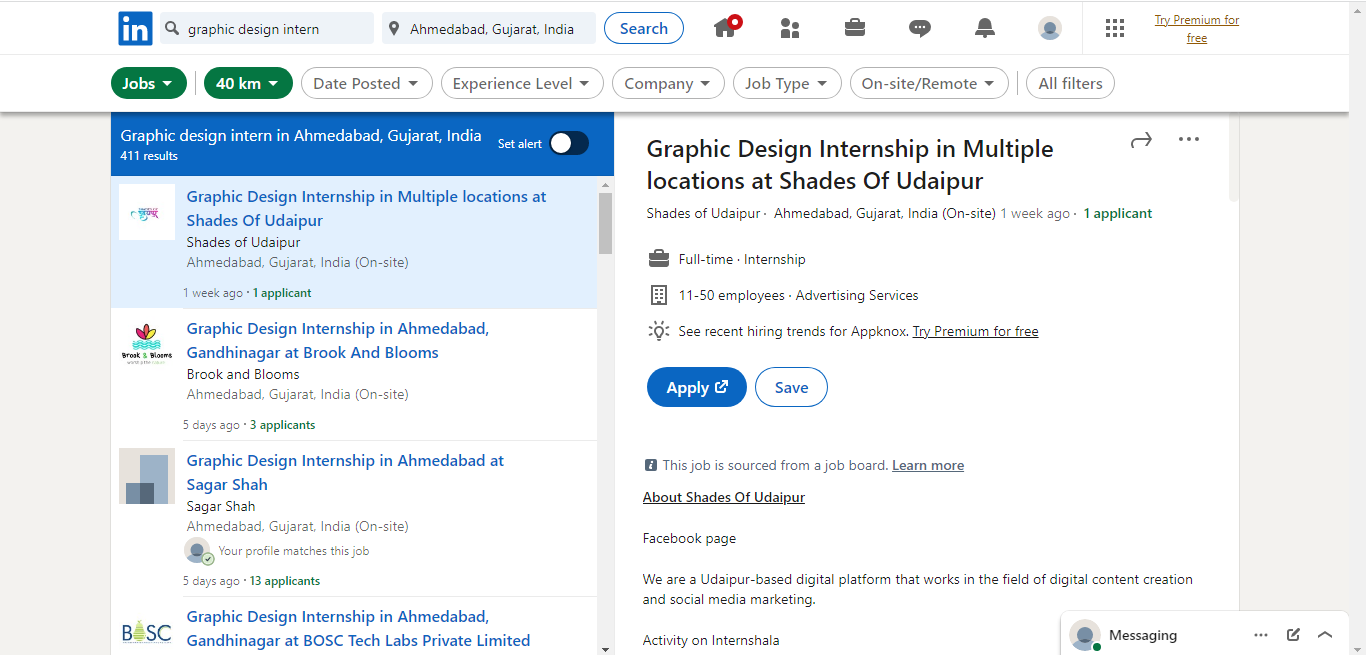Screen dimensions: 1366x655
Task: Click job list scrollbar down arrow
Action: 605,648
